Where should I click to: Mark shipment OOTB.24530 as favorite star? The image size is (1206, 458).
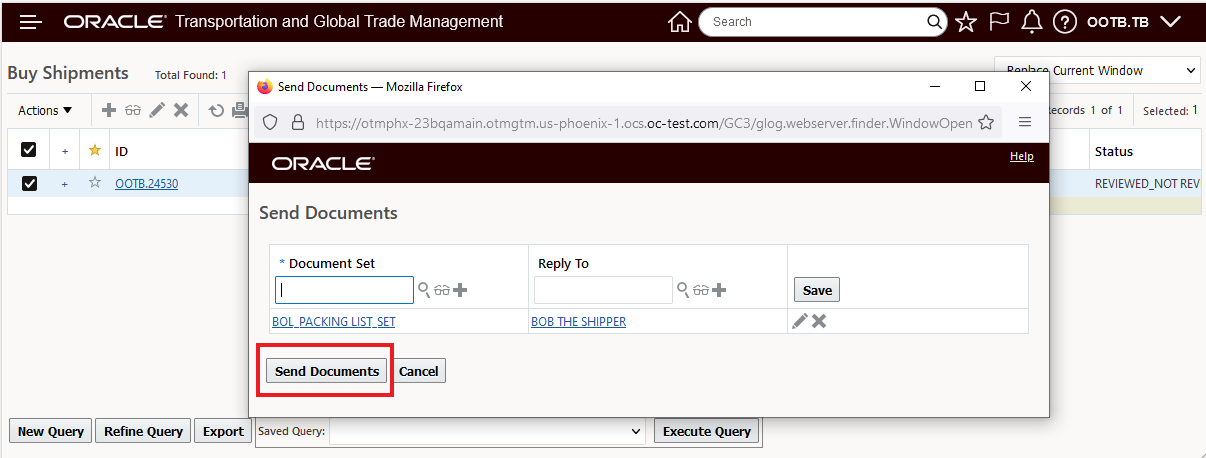pos(95,183)
